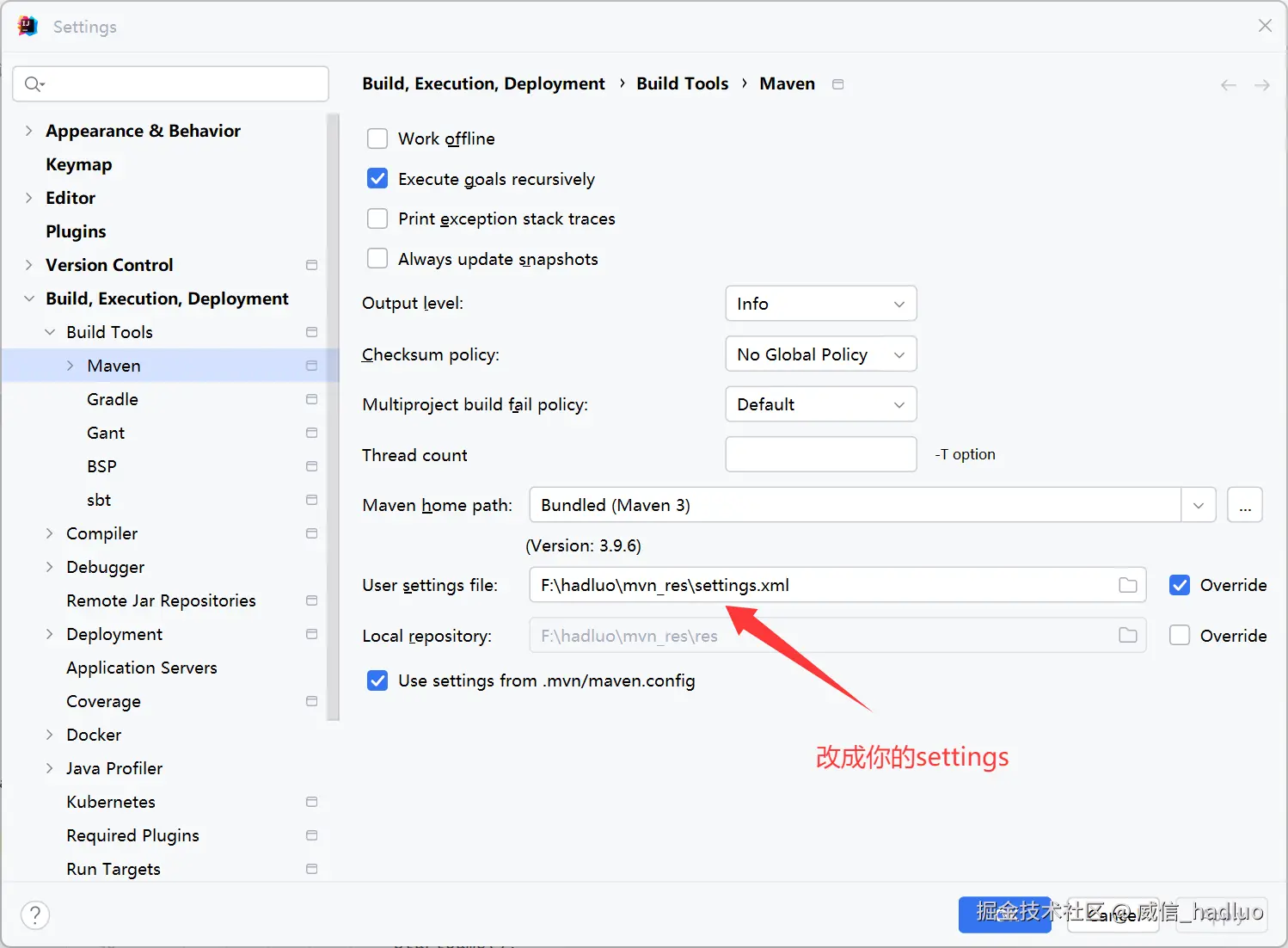Click the settings tree vertical scrollbar
This screenshot has width=1288, height=948.
tap(334, 417)
